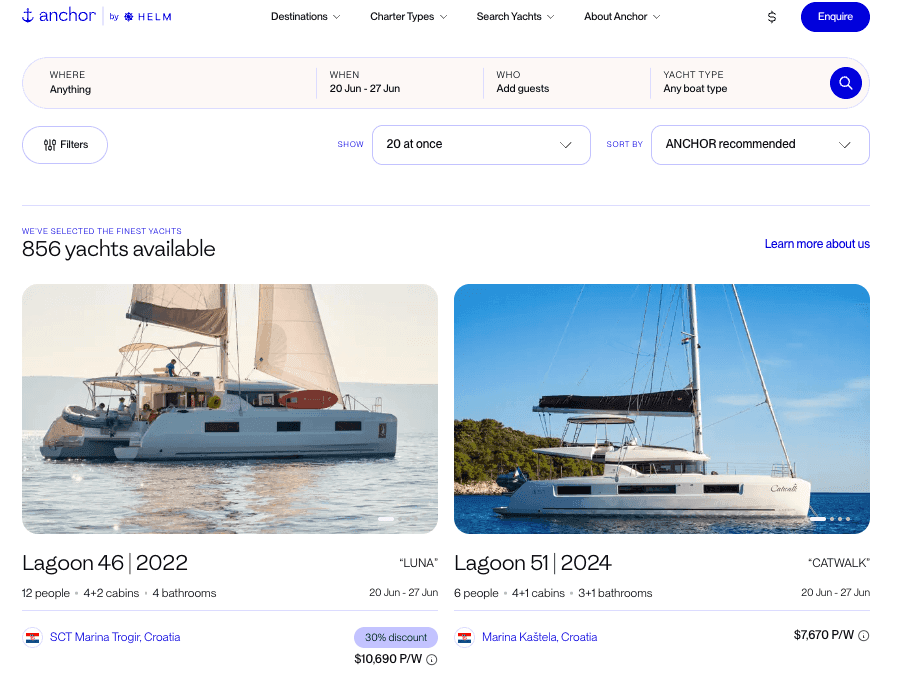Click the Croatia flag beside SCT Marina Trogir
Viewport: 908px width, 679px height.
point(32,637)
